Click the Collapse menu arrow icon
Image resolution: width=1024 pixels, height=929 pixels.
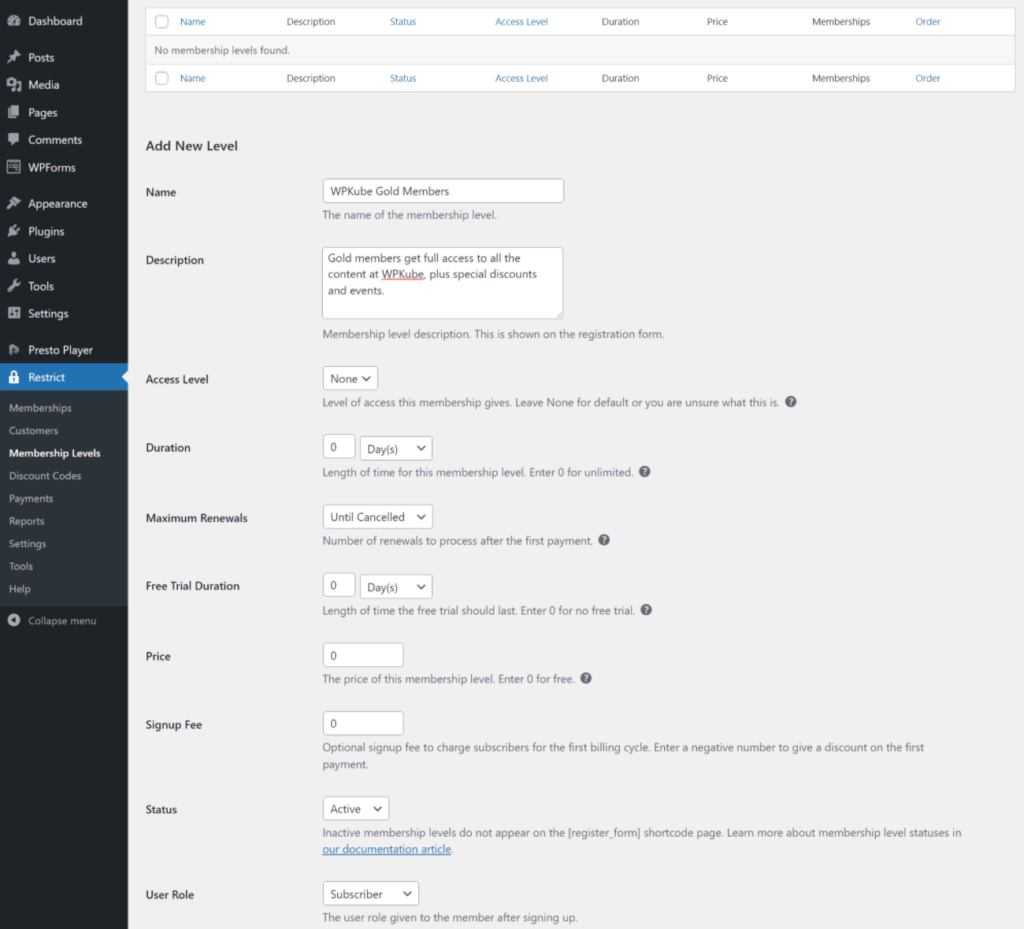[x=14, y=620]
